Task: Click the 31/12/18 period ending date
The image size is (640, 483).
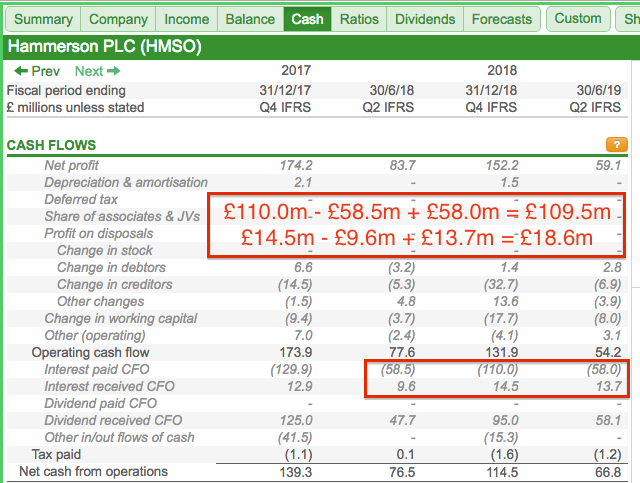Action: (491, 90)
